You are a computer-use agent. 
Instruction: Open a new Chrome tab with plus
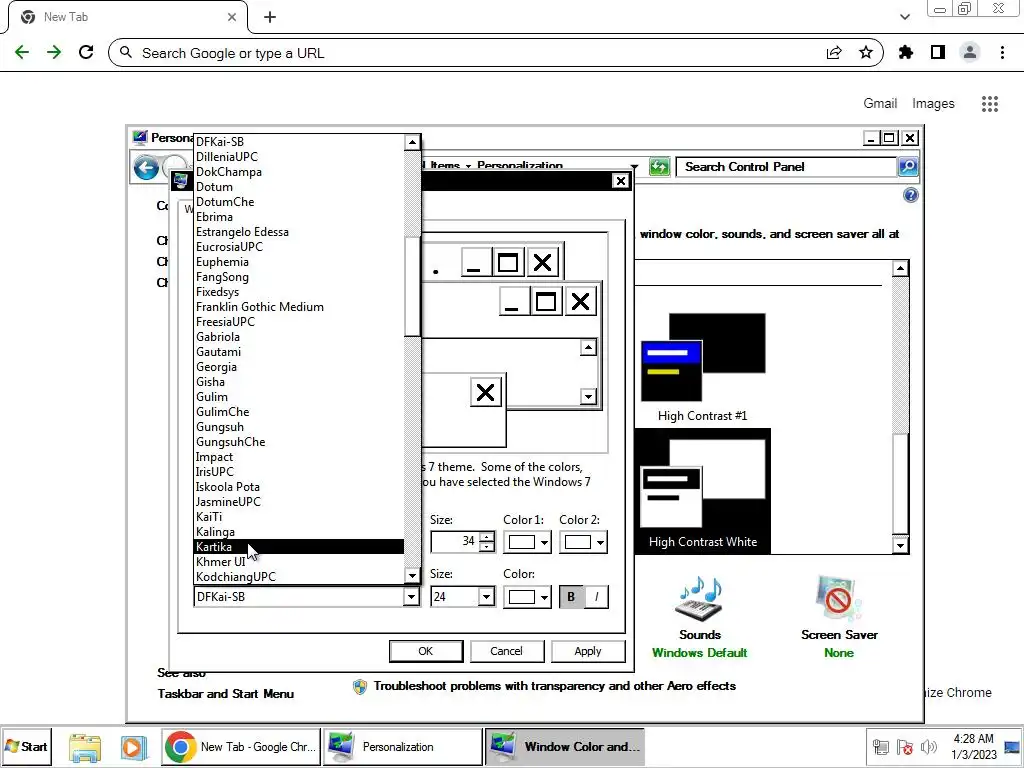pyautogui.click(x=270, y=17)
